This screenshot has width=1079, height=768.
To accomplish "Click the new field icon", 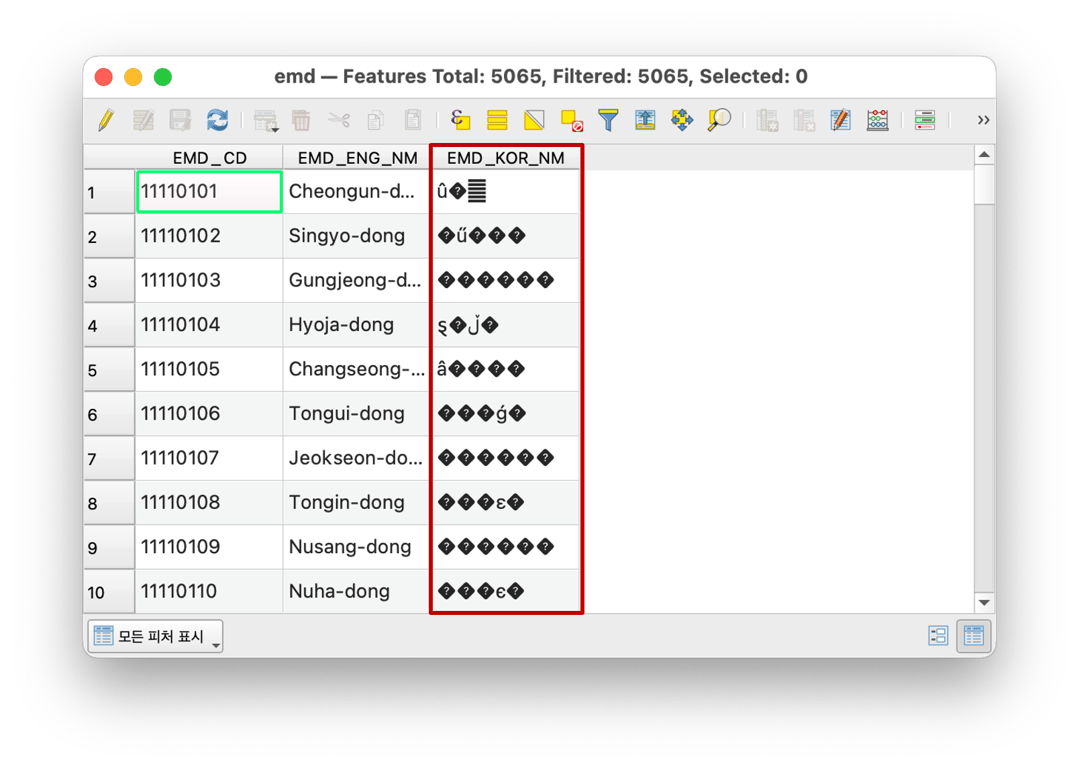I will click(x=767, y=120).
